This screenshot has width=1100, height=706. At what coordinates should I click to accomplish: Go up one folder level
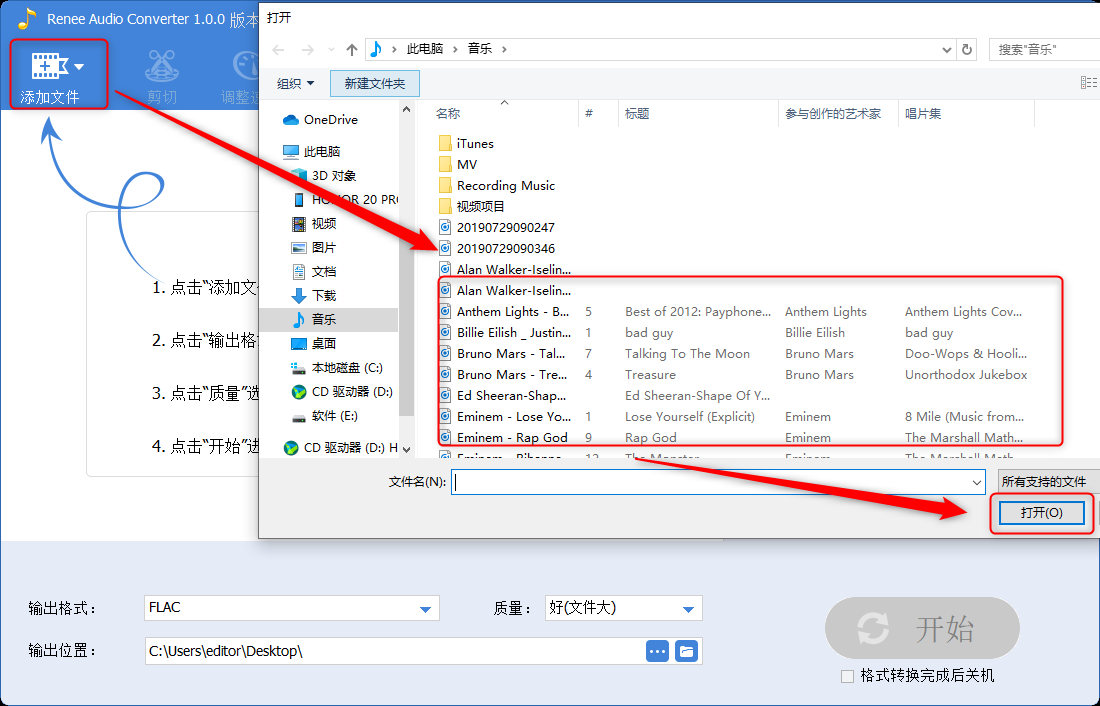pos(352,50)
